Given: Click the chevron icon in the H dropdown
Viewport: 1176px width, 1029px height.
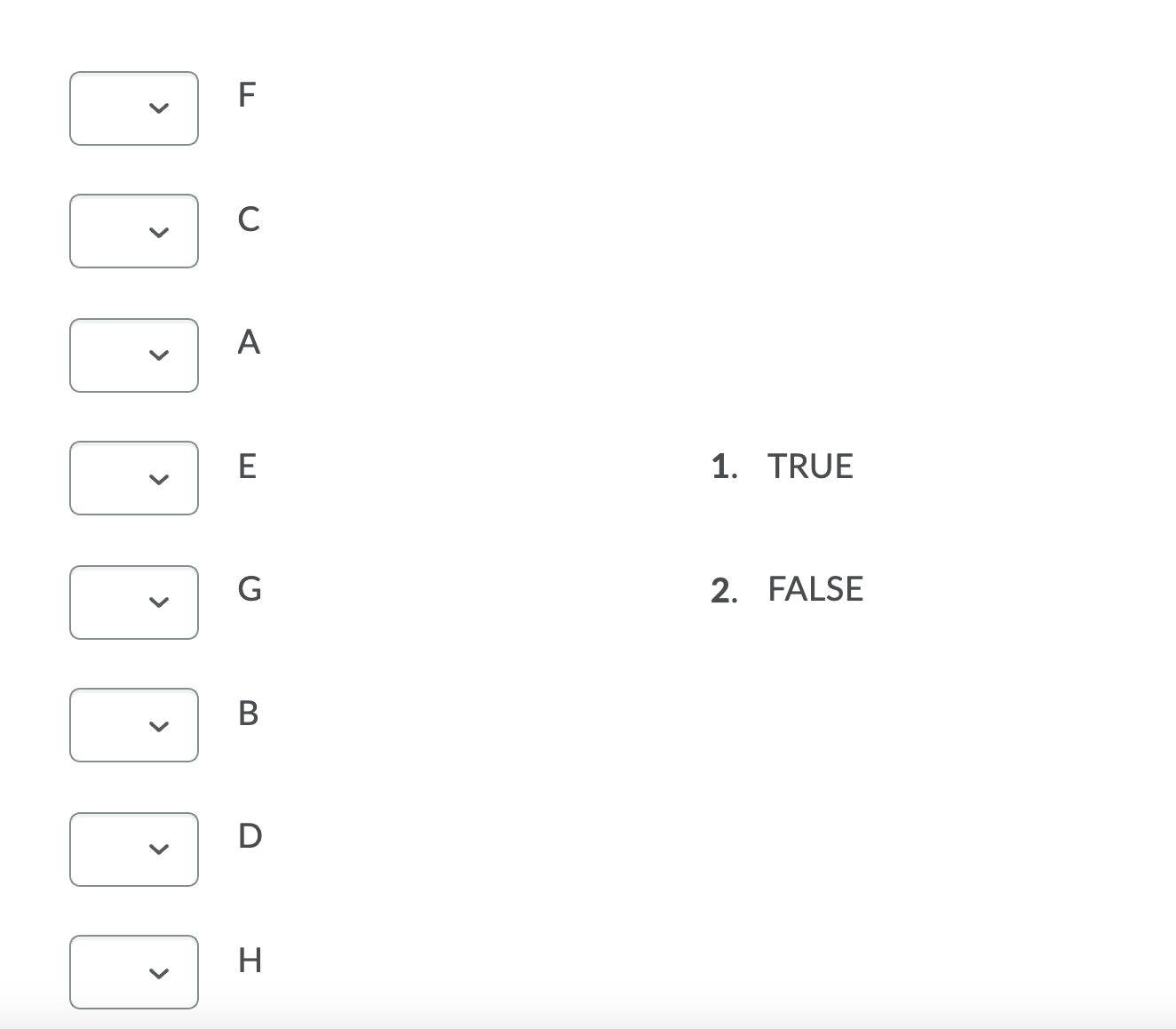Looking at the screenshot, I should (159, 972).
